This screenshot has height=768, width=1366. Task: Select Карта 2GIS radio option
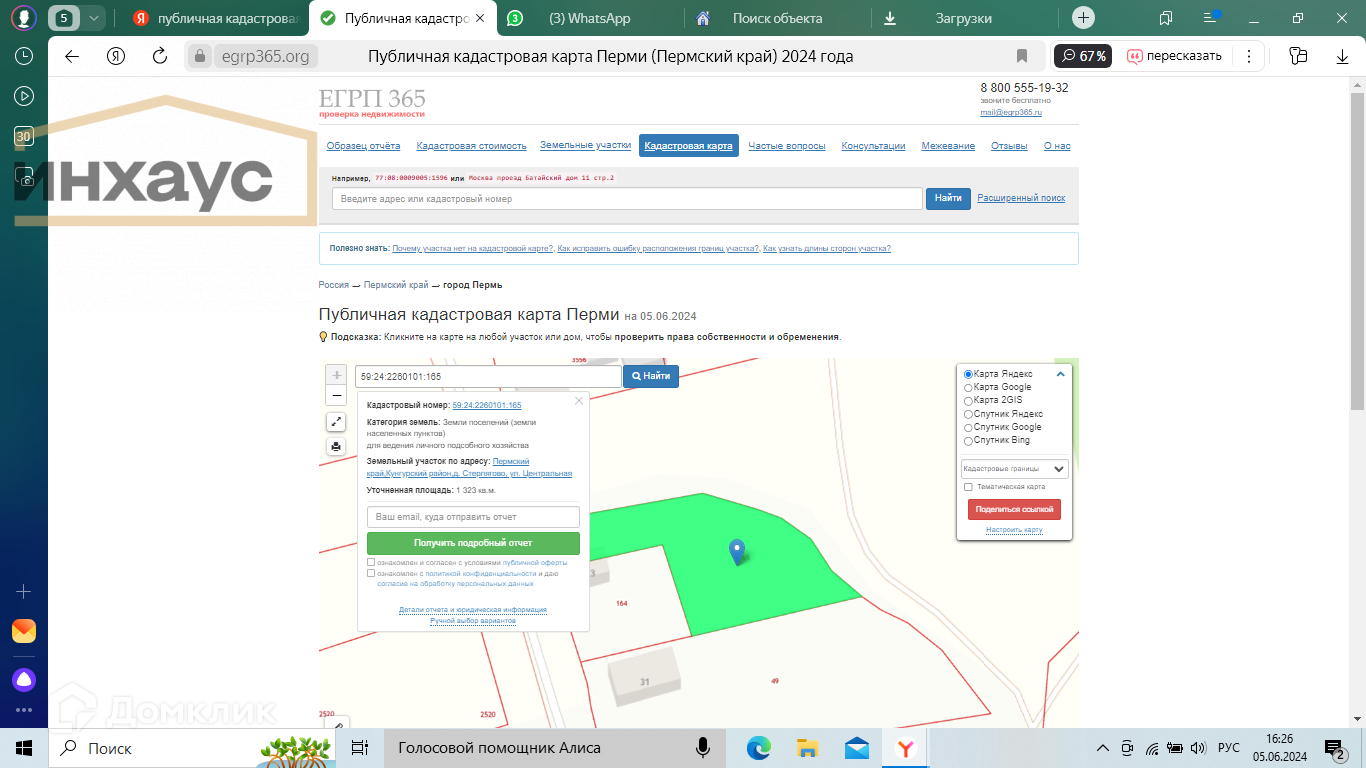(x=968, y=400)
